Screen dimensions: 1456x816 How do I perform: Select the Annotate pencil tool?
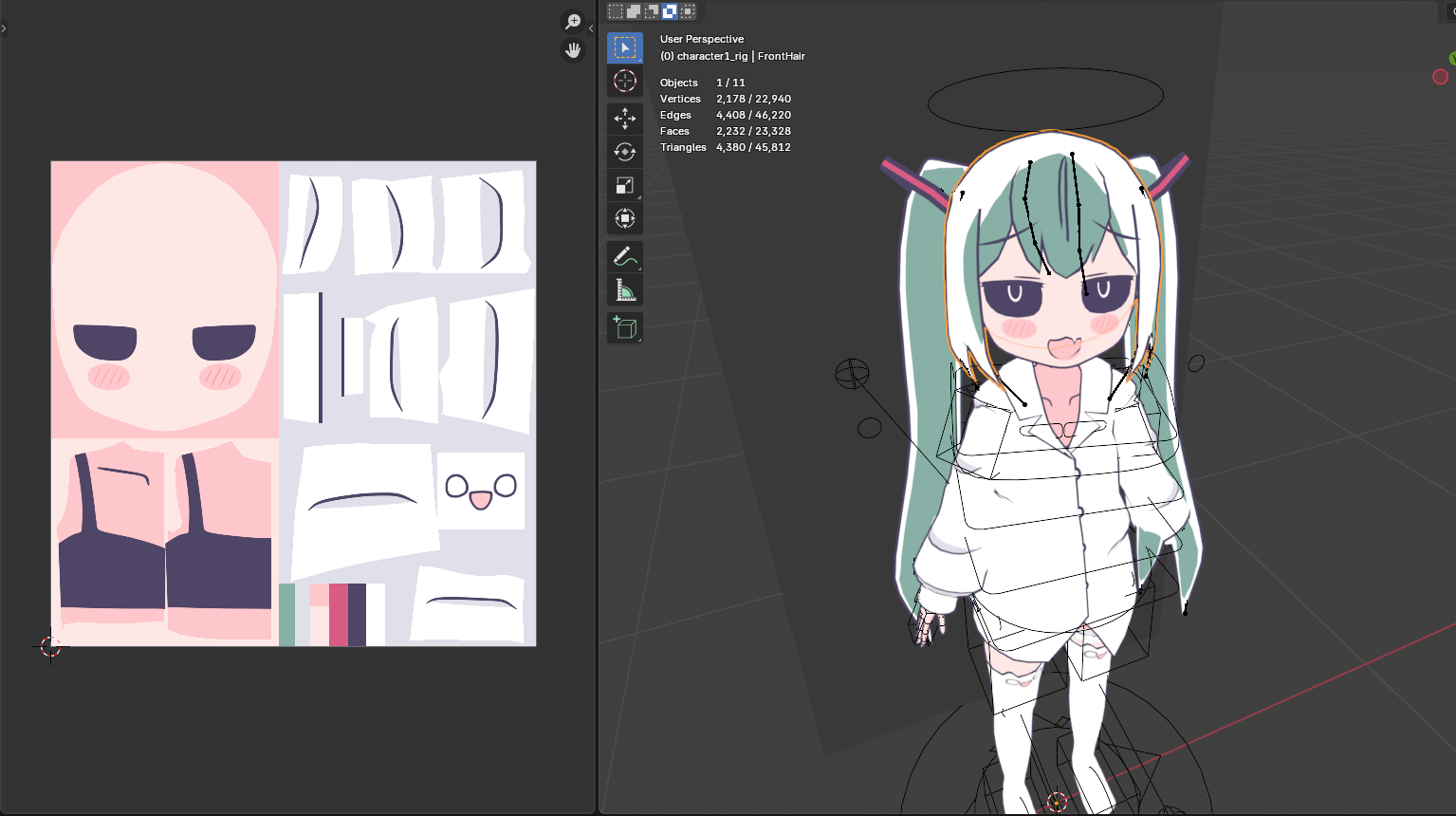(625, 256)
